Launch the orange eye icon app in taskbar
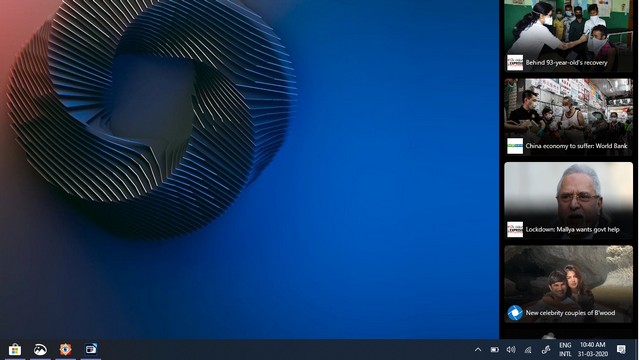 pos(65,349)
